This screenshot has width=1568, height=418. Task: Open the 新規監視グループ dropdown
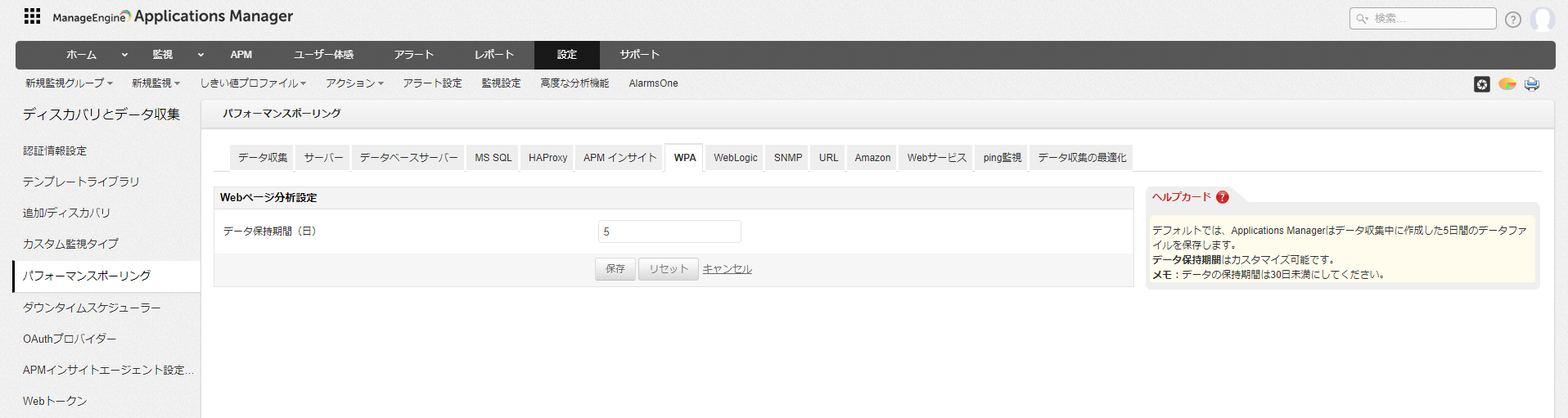[x=69, y=83]
